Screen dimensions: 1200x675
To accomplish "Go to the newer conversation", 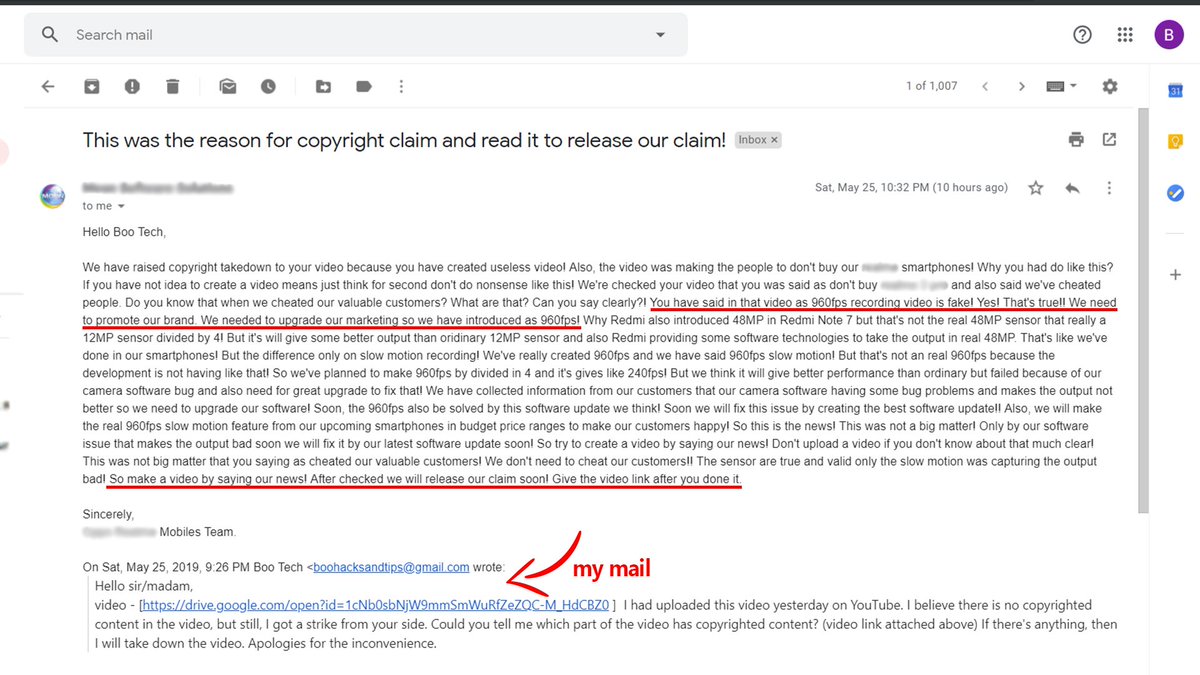I will pyautogui.click(x=985, y=87).
